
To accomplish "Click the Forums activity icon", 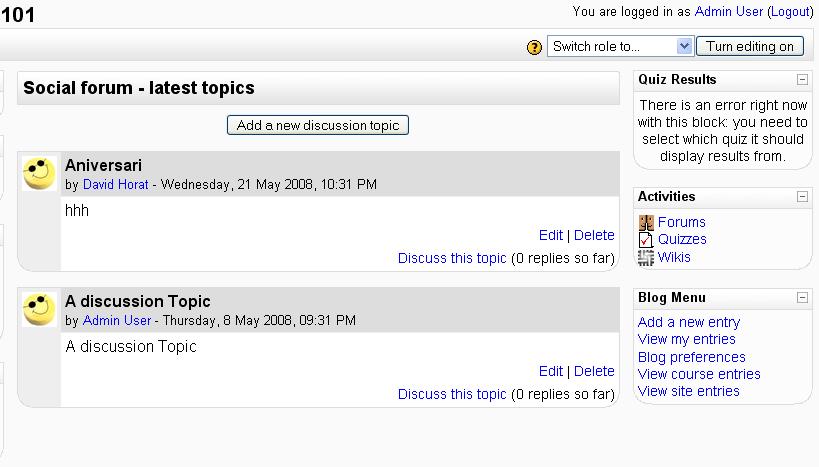I will click(646, 223).
